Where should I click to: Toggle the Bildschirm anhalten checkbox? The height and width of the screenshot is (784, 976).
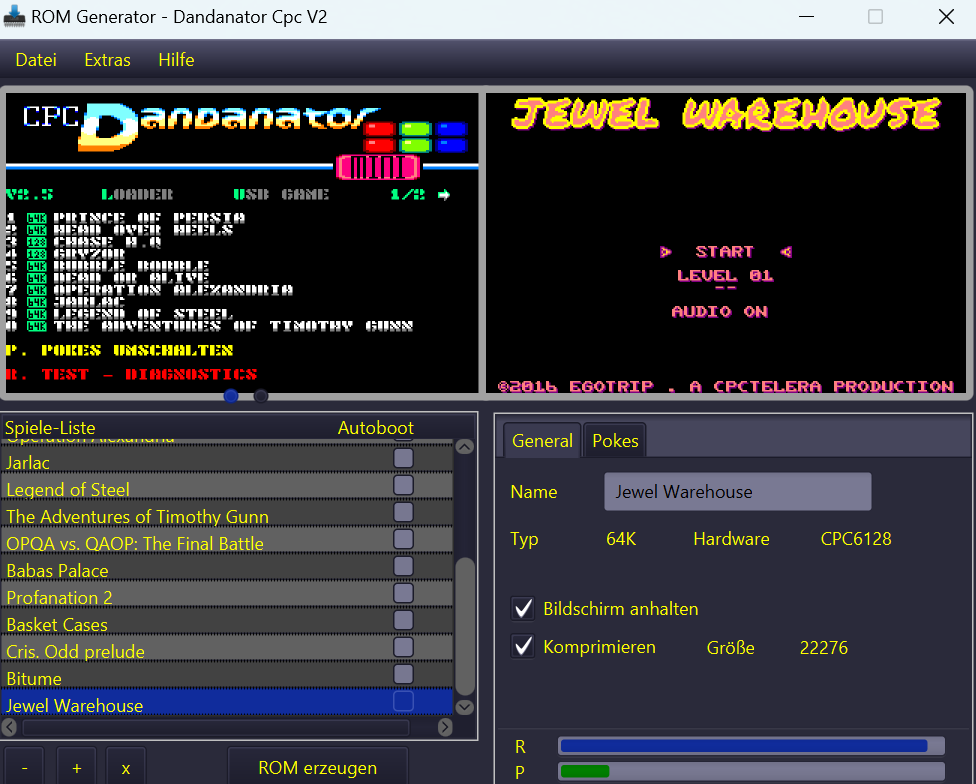(x=523, y=608)
